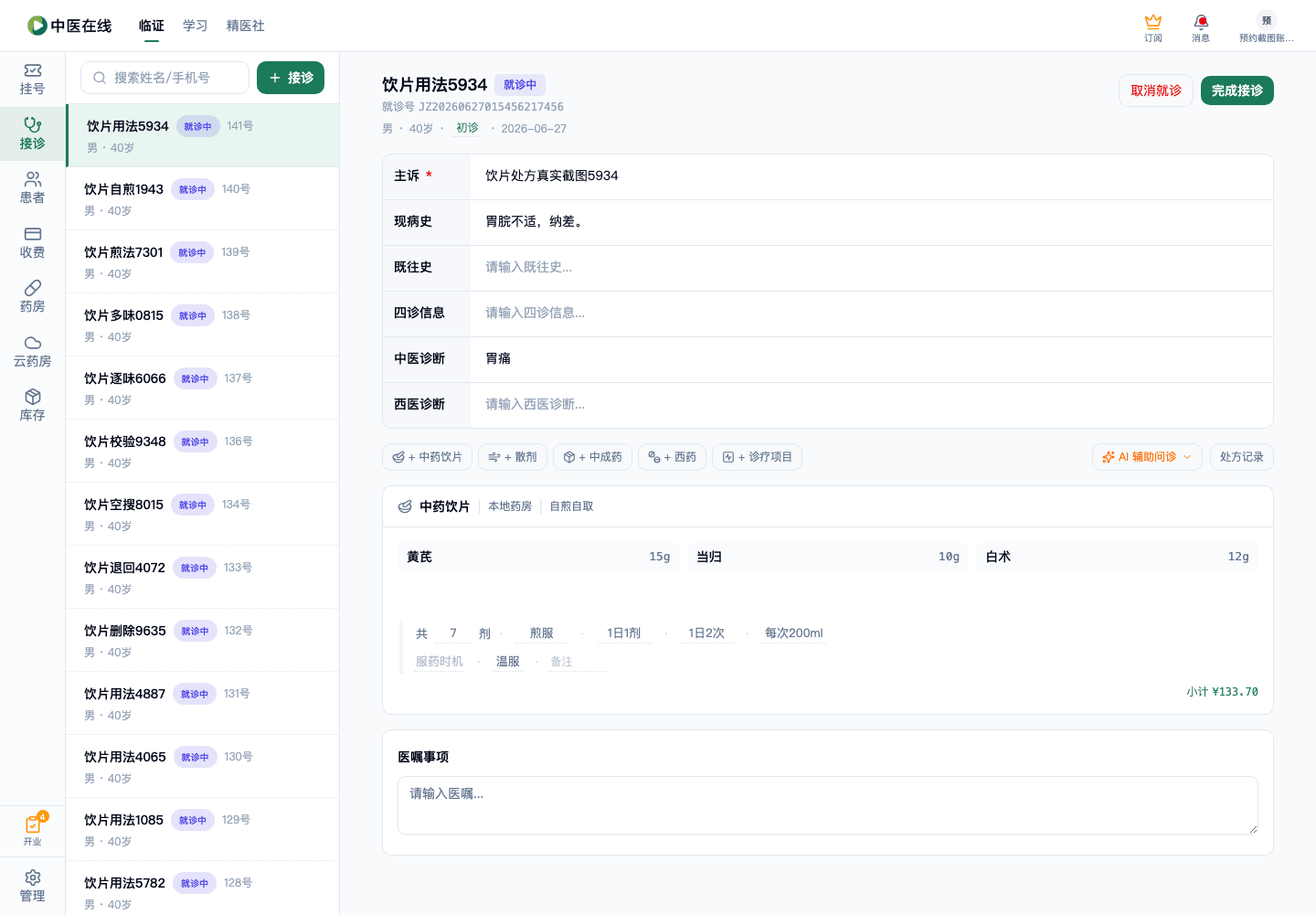Click the search magnifier icon
The height and width of the screenshot is (915, 1316).
point(100,78)
